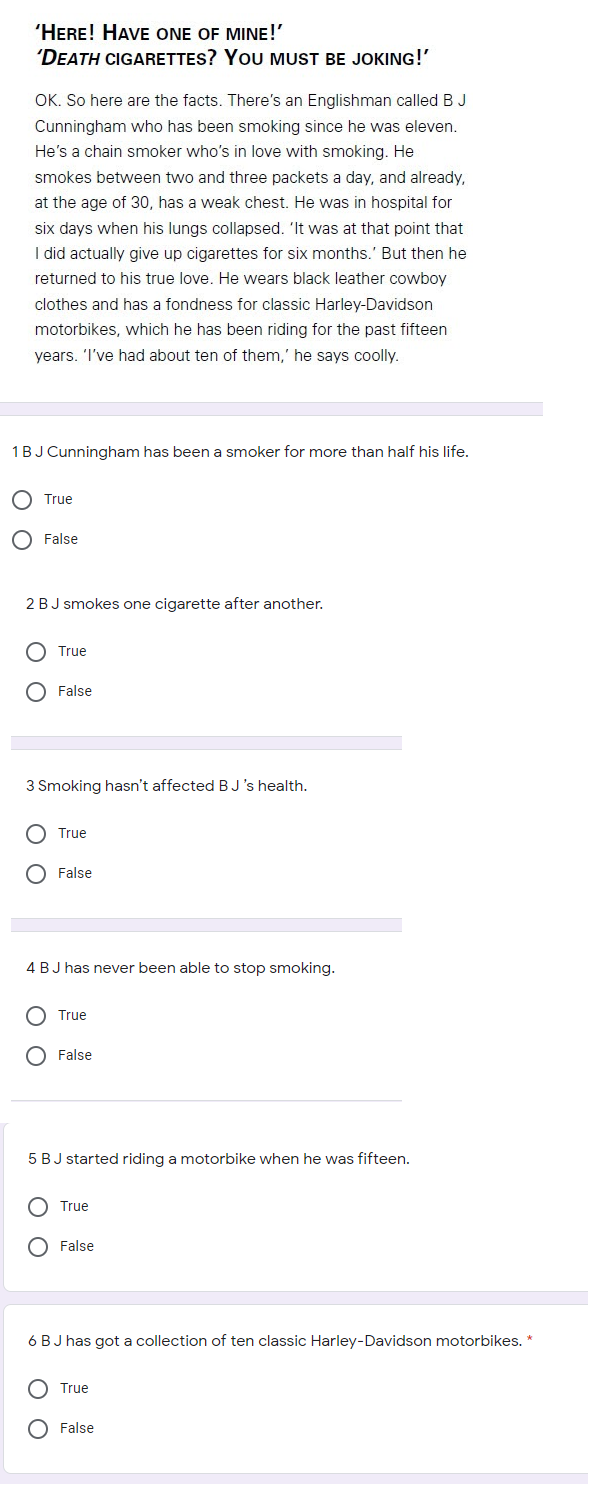The height and width of the screenshot is (1493, 609).
Task: Choose True for question 2 one cigarette after another
Action: point(37,652)
